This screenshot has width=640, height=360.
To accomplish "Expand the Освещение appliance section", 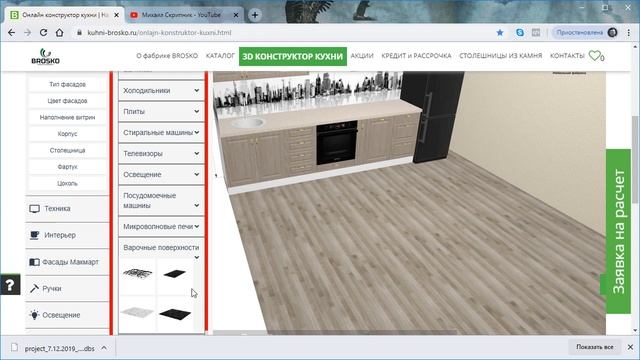I will (x=161, y=175).
